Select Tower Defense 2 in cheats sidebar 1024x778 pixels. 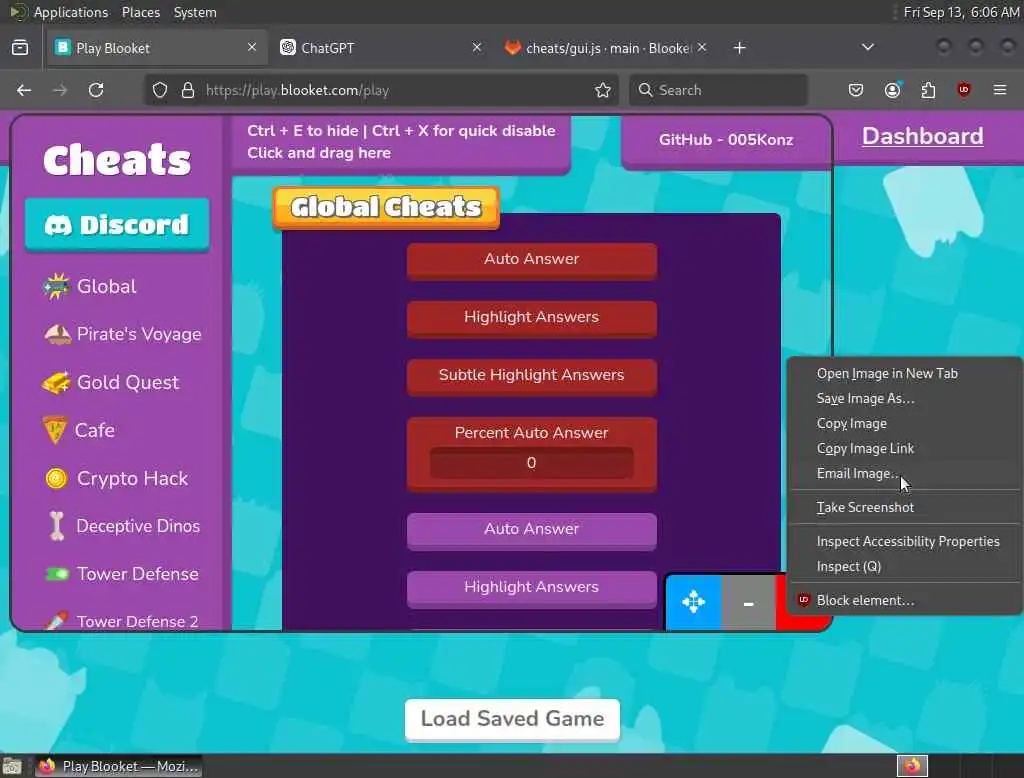[121, 621]
